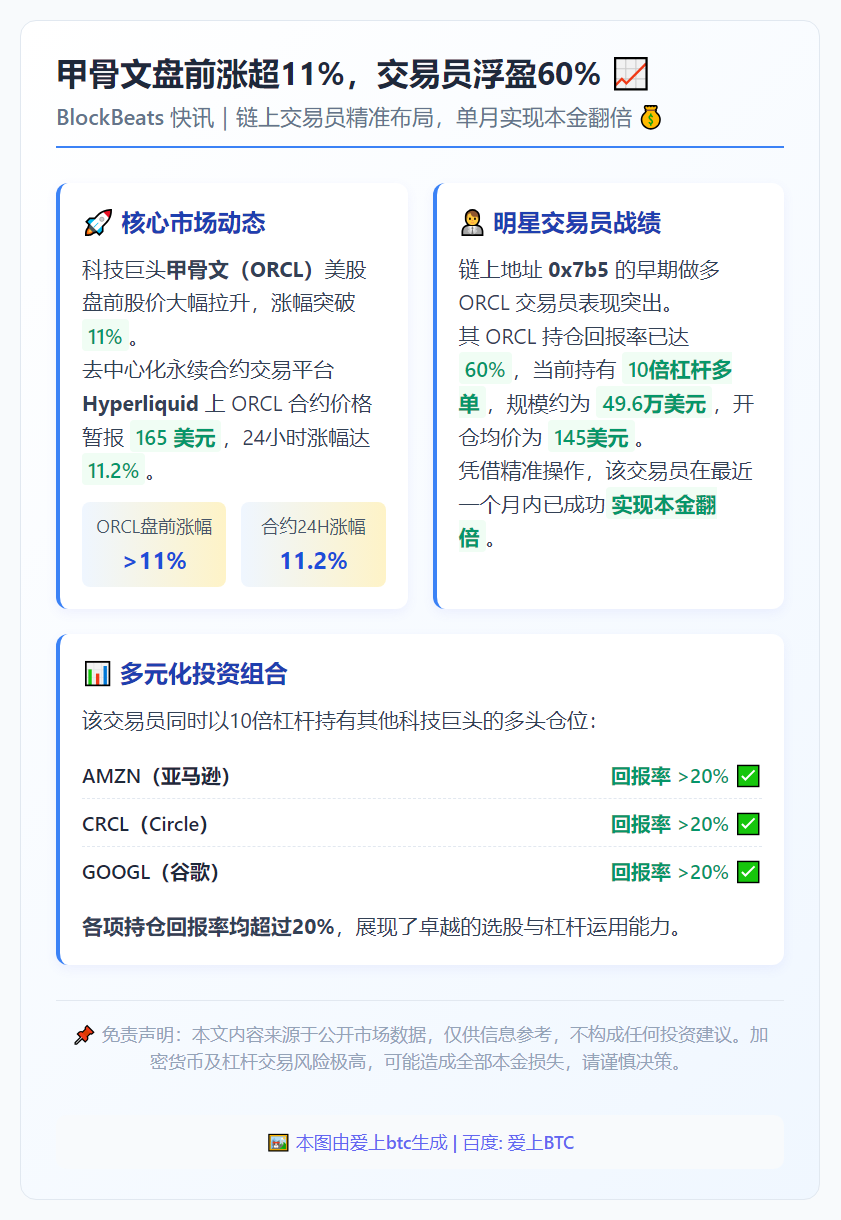The height and width of the screenshot is (1220, 841).
Task: Click the GOOGL（谷歌）row label
Action: tap(151, 872)
